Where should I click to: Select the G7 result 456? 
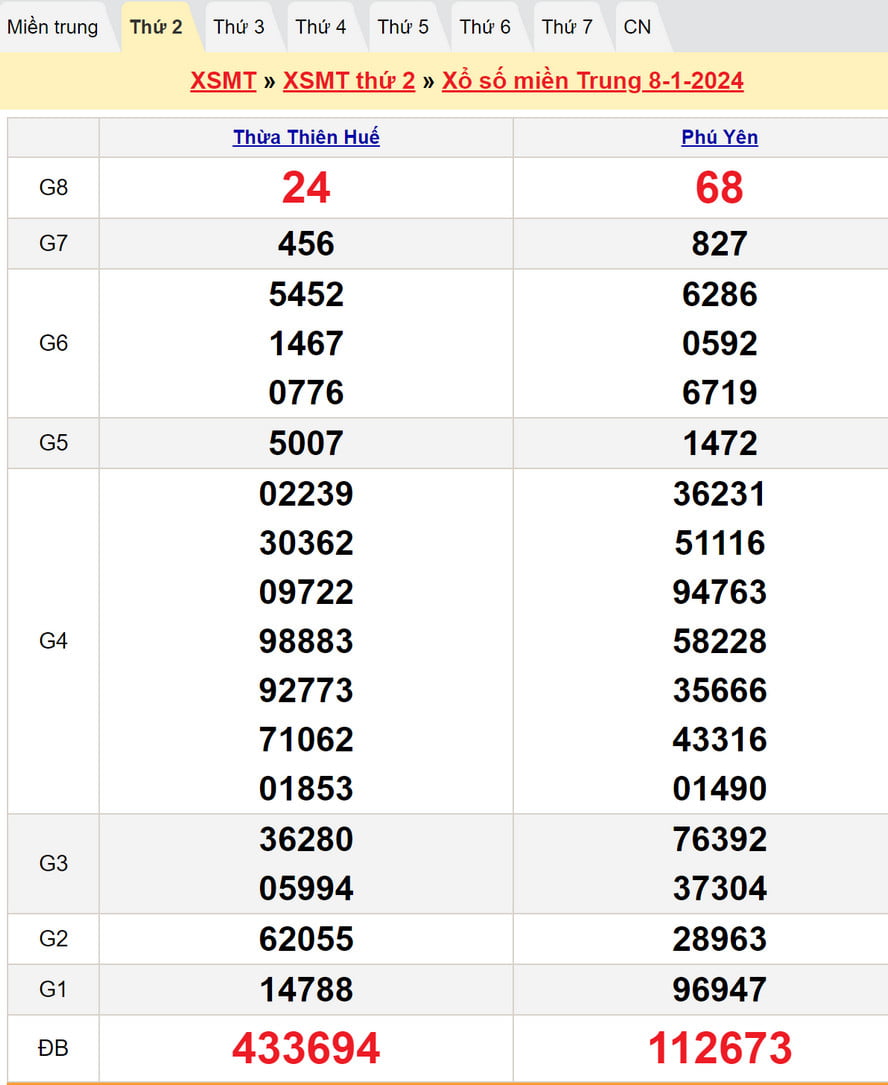[x=306, y=244]
